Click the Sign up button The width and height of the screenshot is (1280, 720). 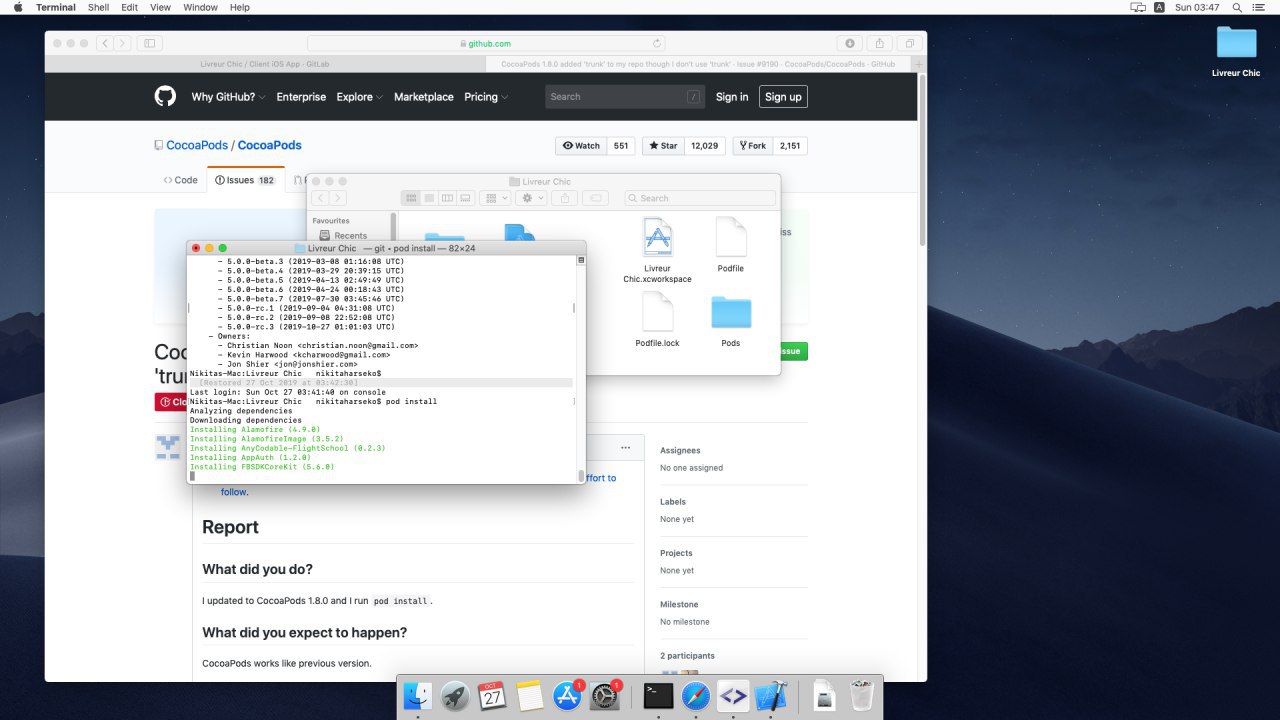point(783,96)
